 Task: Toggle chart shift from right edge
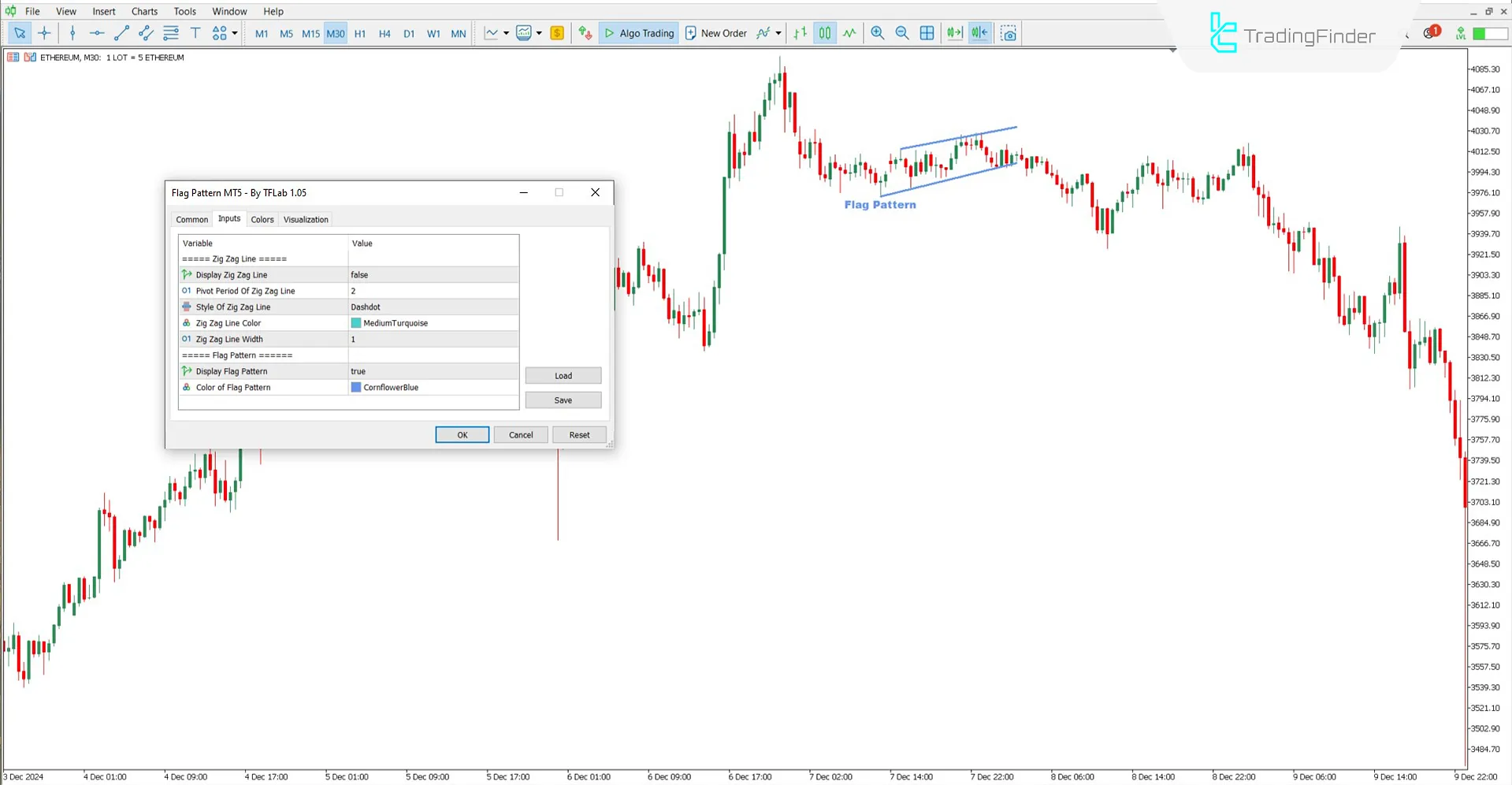tap(979, 33)
